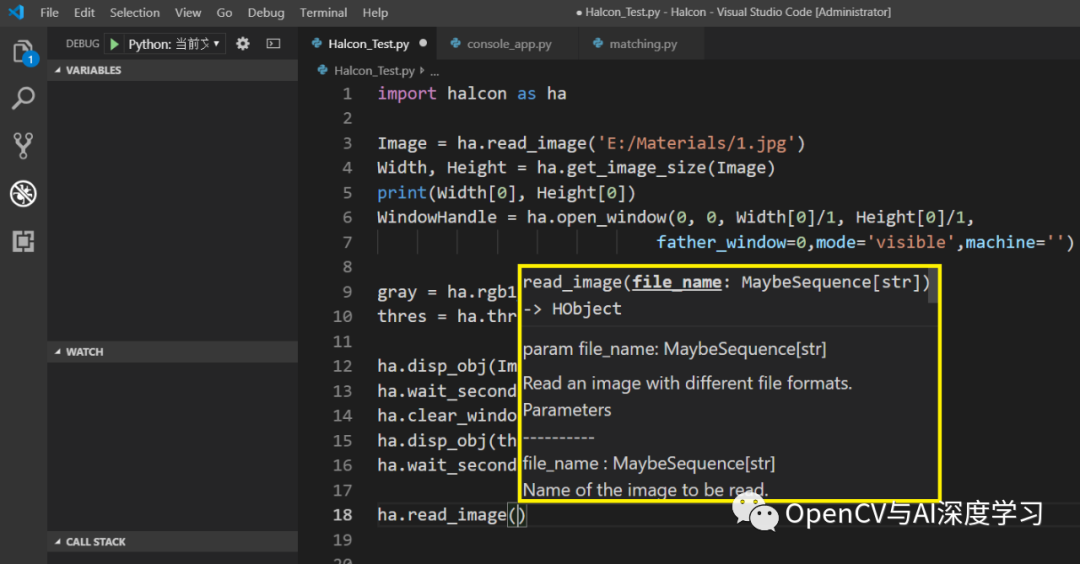Open the Go menu
The image size is (1080, 564).
(x=224, y=12)
